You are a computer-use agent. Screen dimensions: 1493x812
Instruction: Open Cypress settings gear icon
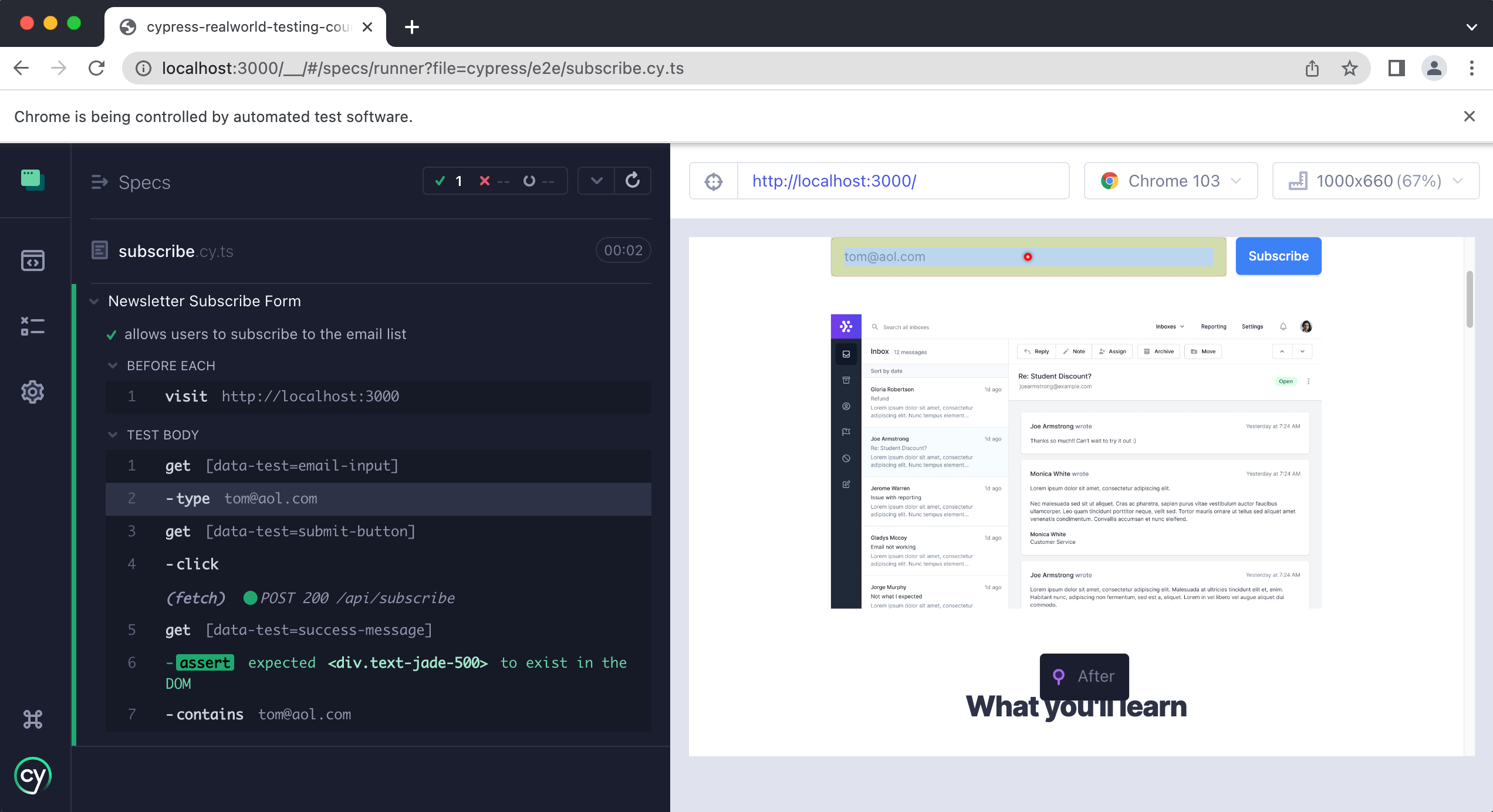click(32, 392)
